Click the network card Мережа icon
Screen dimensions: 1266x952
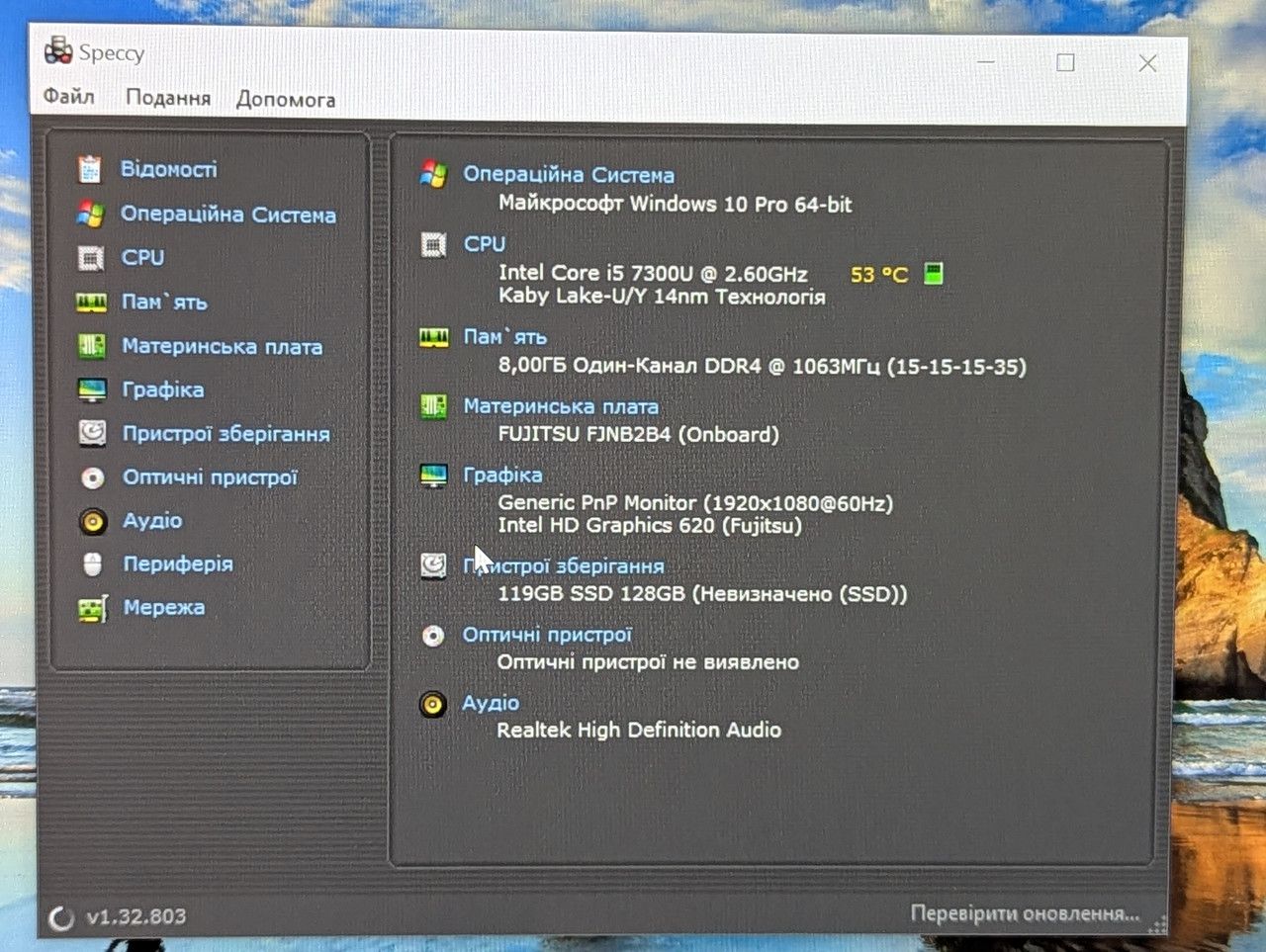93,609
